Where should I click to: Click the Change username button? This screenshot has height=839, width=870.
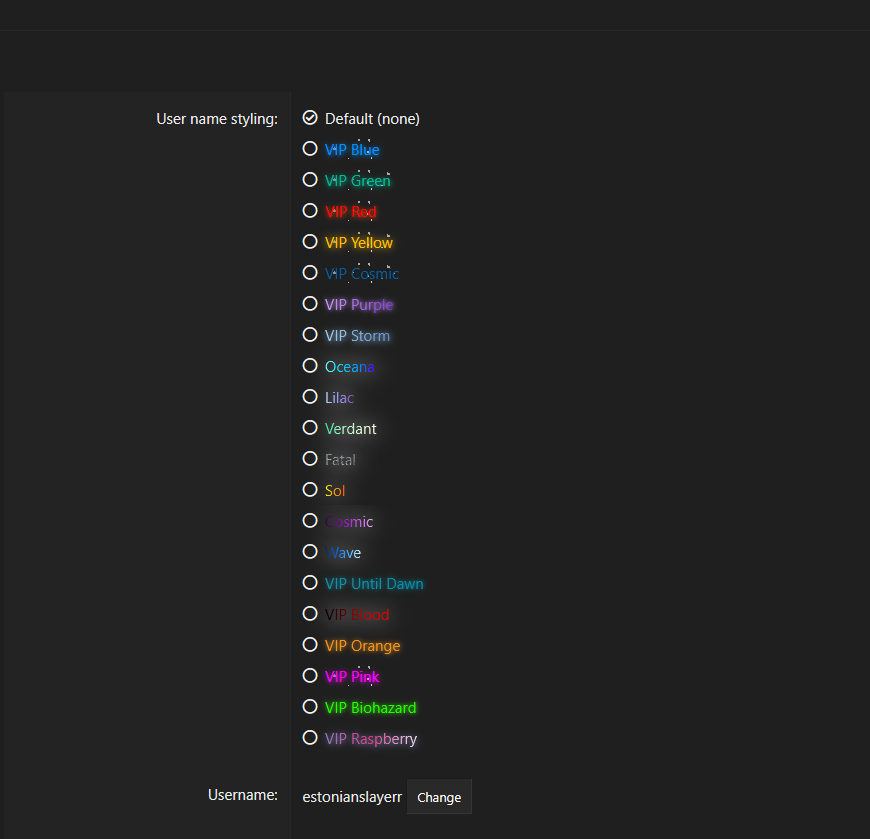pyautogui.click(x=439, y=797)
